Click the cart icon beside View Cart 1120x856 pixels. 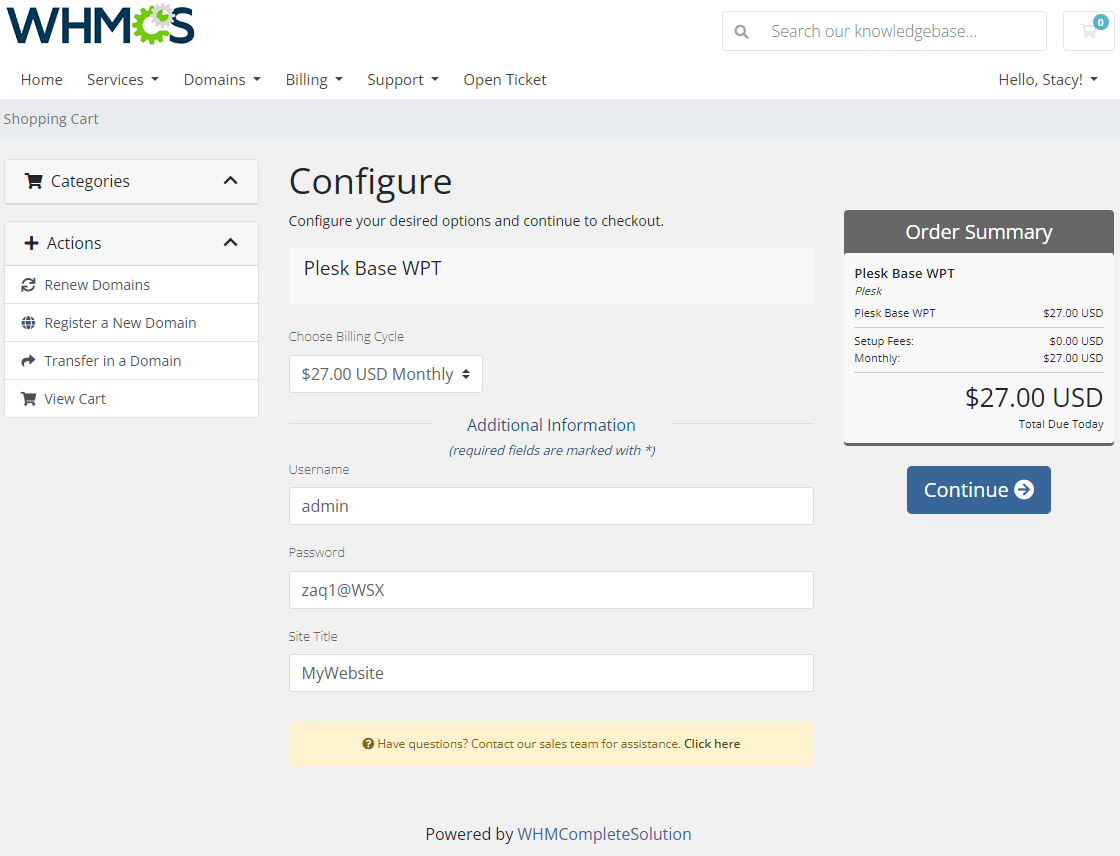(28, 398)
